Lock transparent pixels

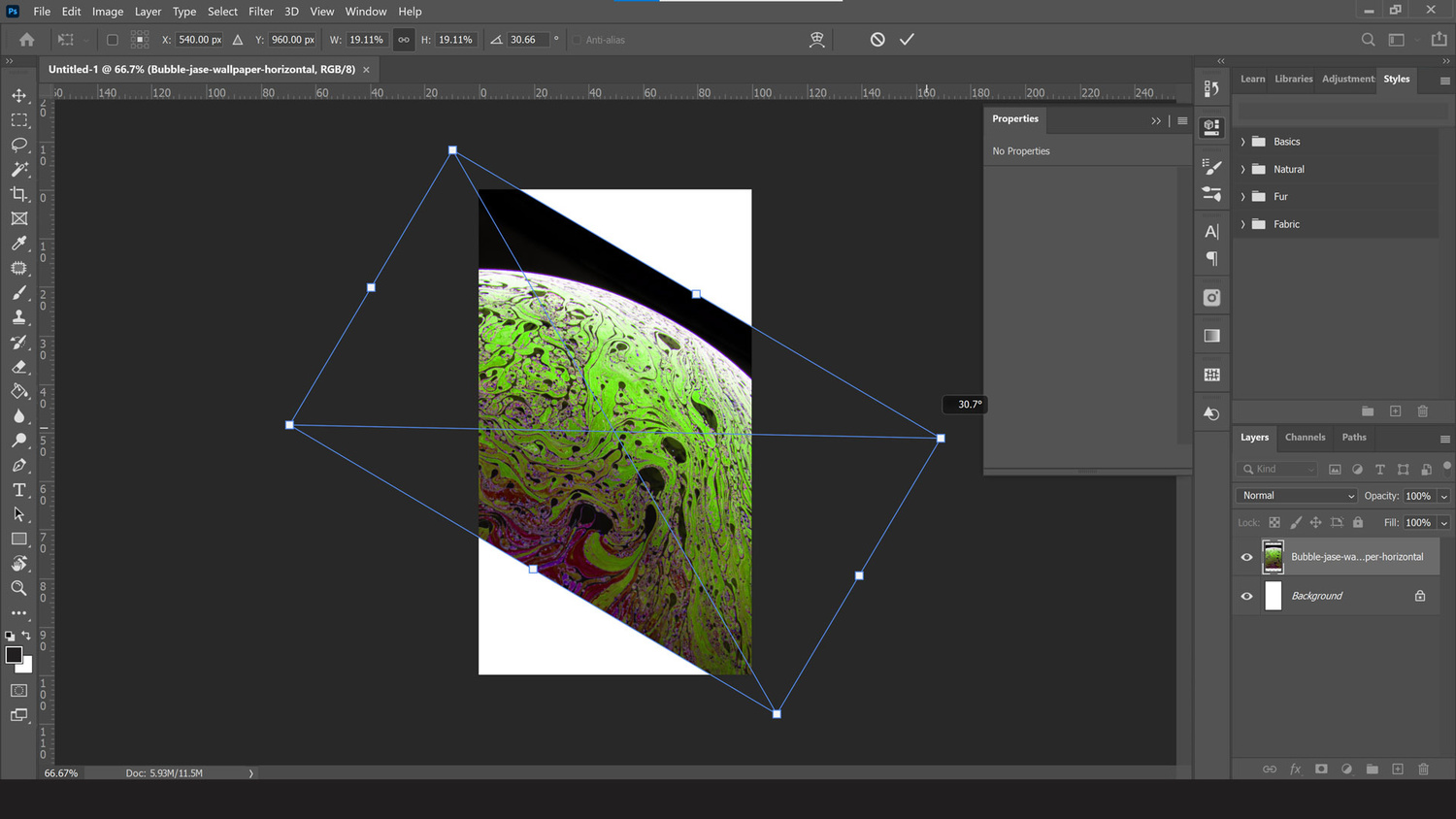click(x=1274, y=522)
